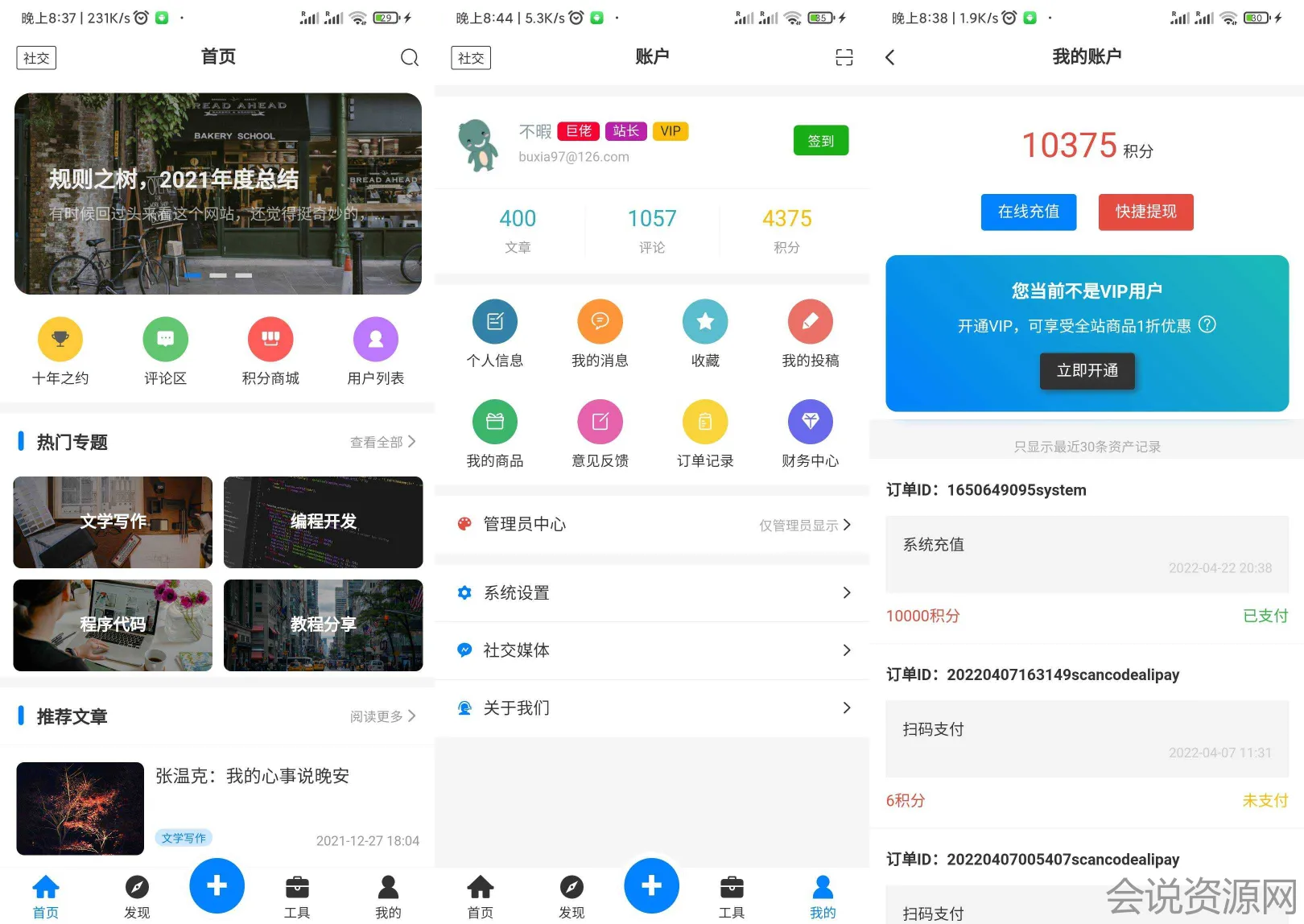Open the 编程开发 topic thumbnail
The height and width of the screenshot is (924, 1304).
pyautogui.click(x=323, y=522)
